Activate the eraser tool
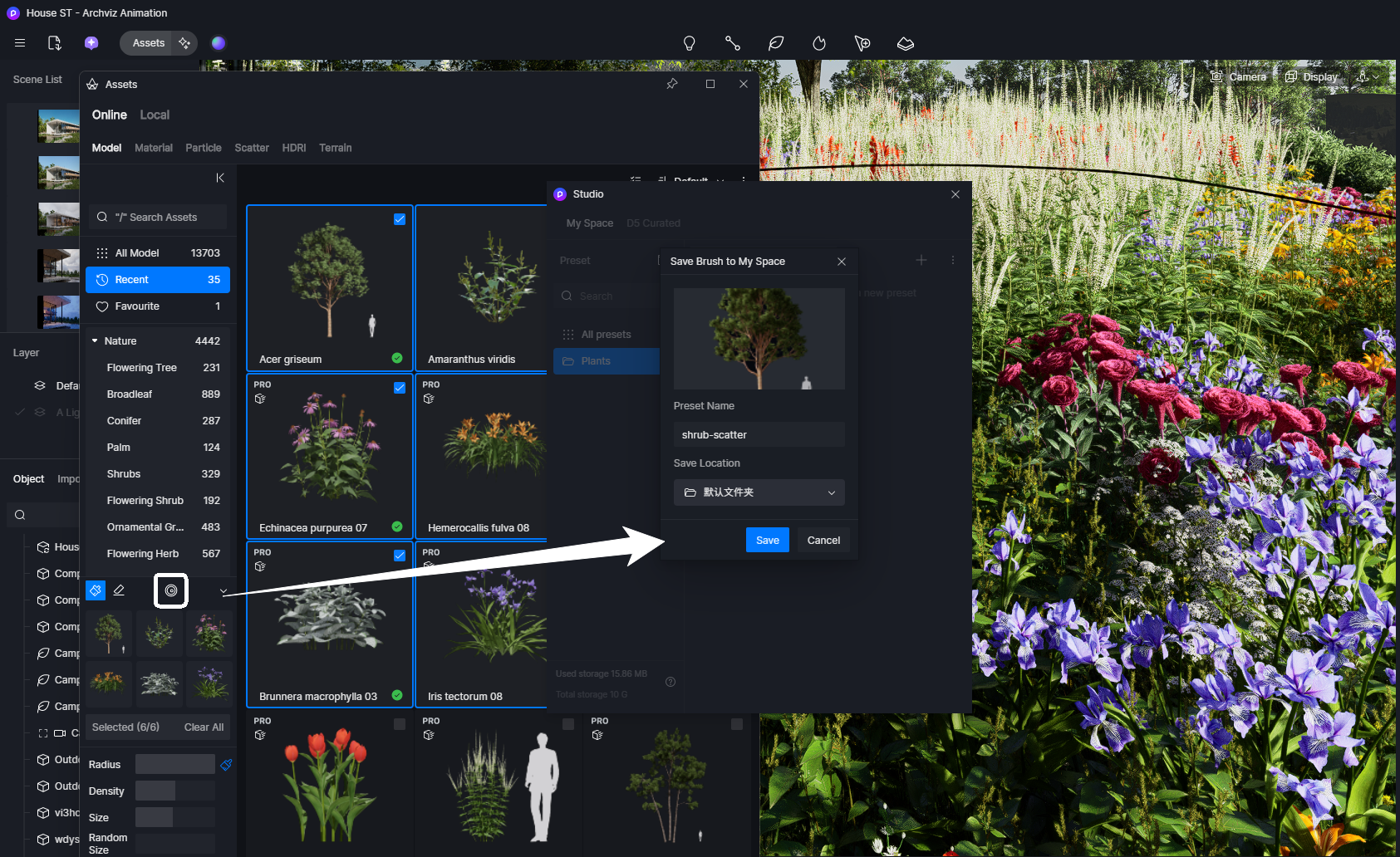The width and height of the screenshot is (1400, 857). (x=119, y=590)
